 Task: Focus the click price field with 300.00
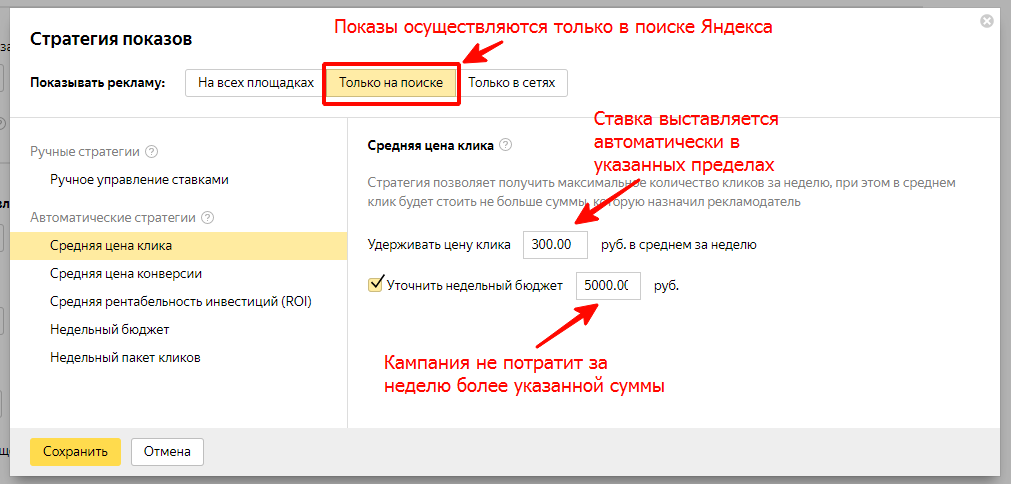click(556, 245)
